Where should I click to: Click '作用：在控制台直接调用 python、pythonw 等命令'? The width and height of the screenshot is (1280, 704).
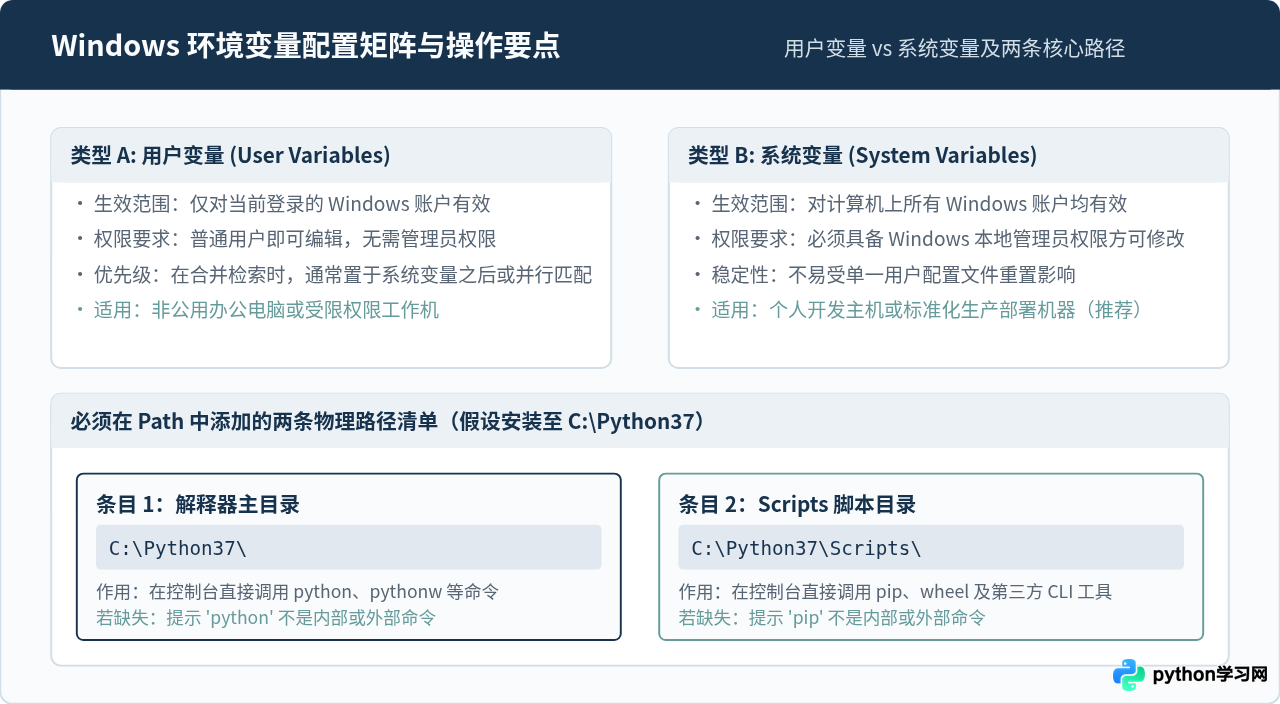click(x=297, y=592)
